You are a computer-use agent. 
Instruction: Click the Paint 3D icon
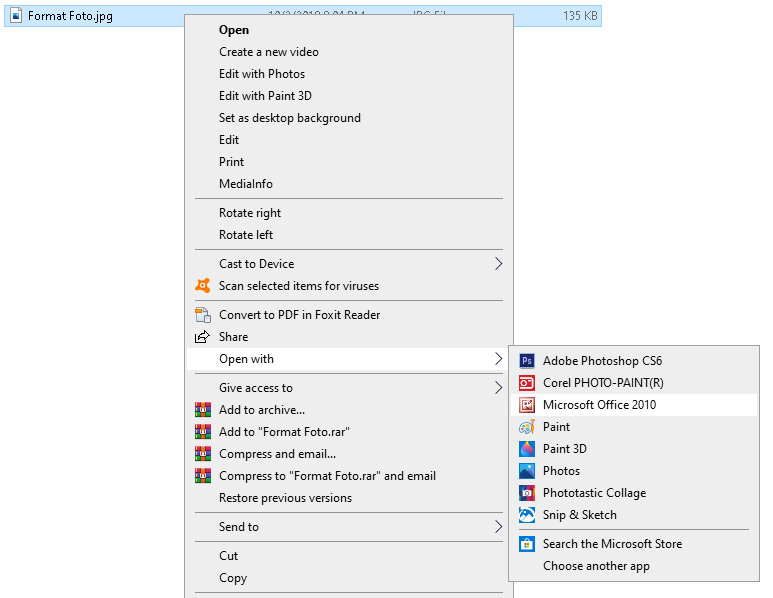point(527,449)
